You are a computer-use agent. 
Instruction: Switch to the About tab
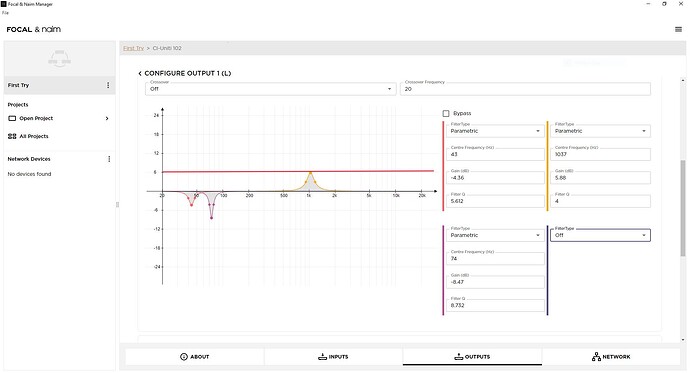tap(195, 357)
